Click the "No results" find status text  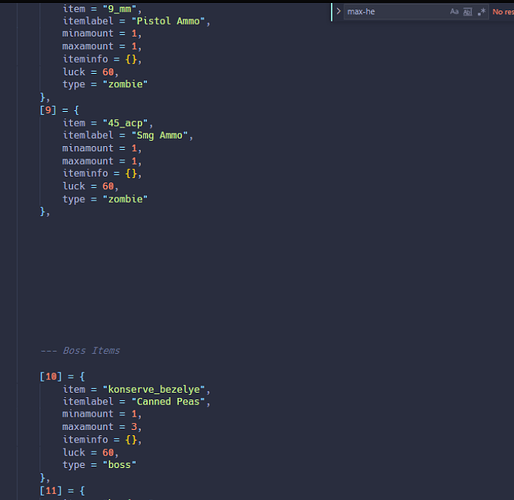pos(503,12)
